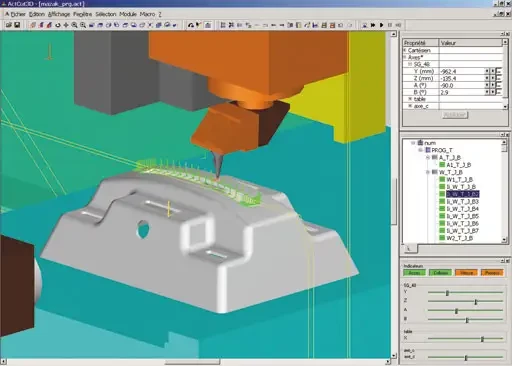Select the pan move-arrows tool
512x366 pixels.
(x=66, y=25)
